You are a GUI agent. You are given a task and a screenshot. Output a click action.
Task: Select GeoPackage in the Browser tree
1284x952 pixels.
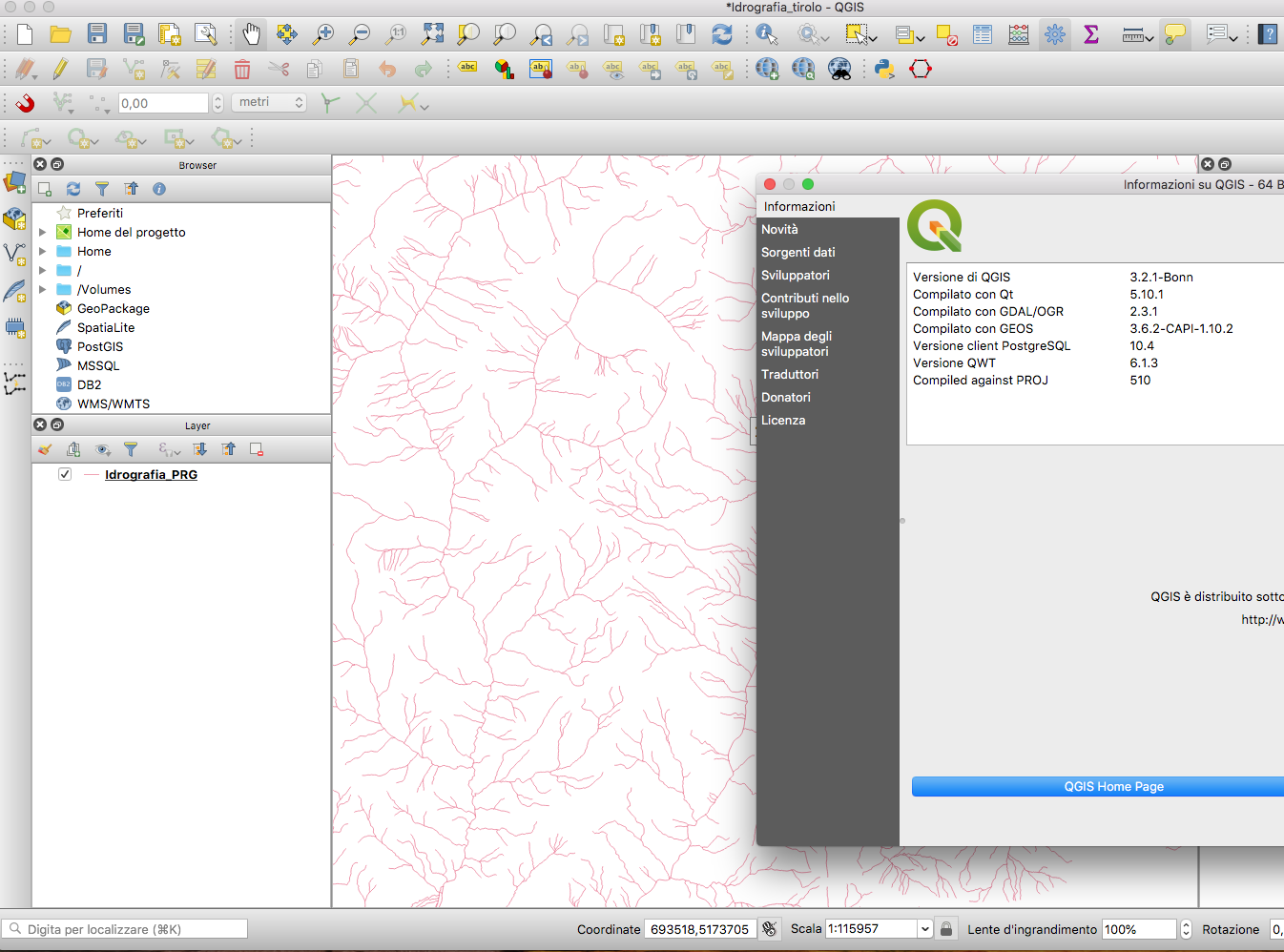pos(114,308)
